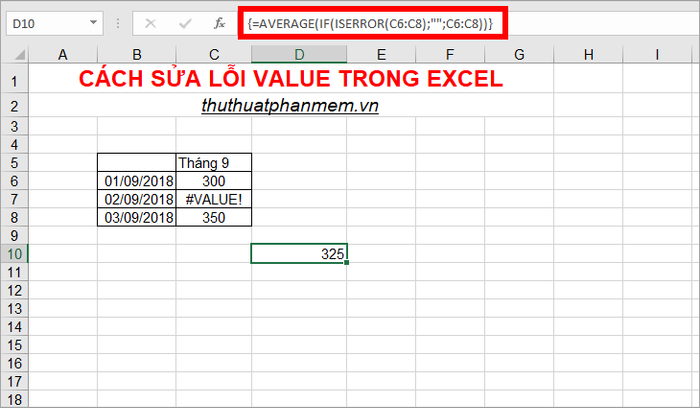Select column H header
Image resolution: width=700 pixels, height=408 pixels.
click(588, 54)
